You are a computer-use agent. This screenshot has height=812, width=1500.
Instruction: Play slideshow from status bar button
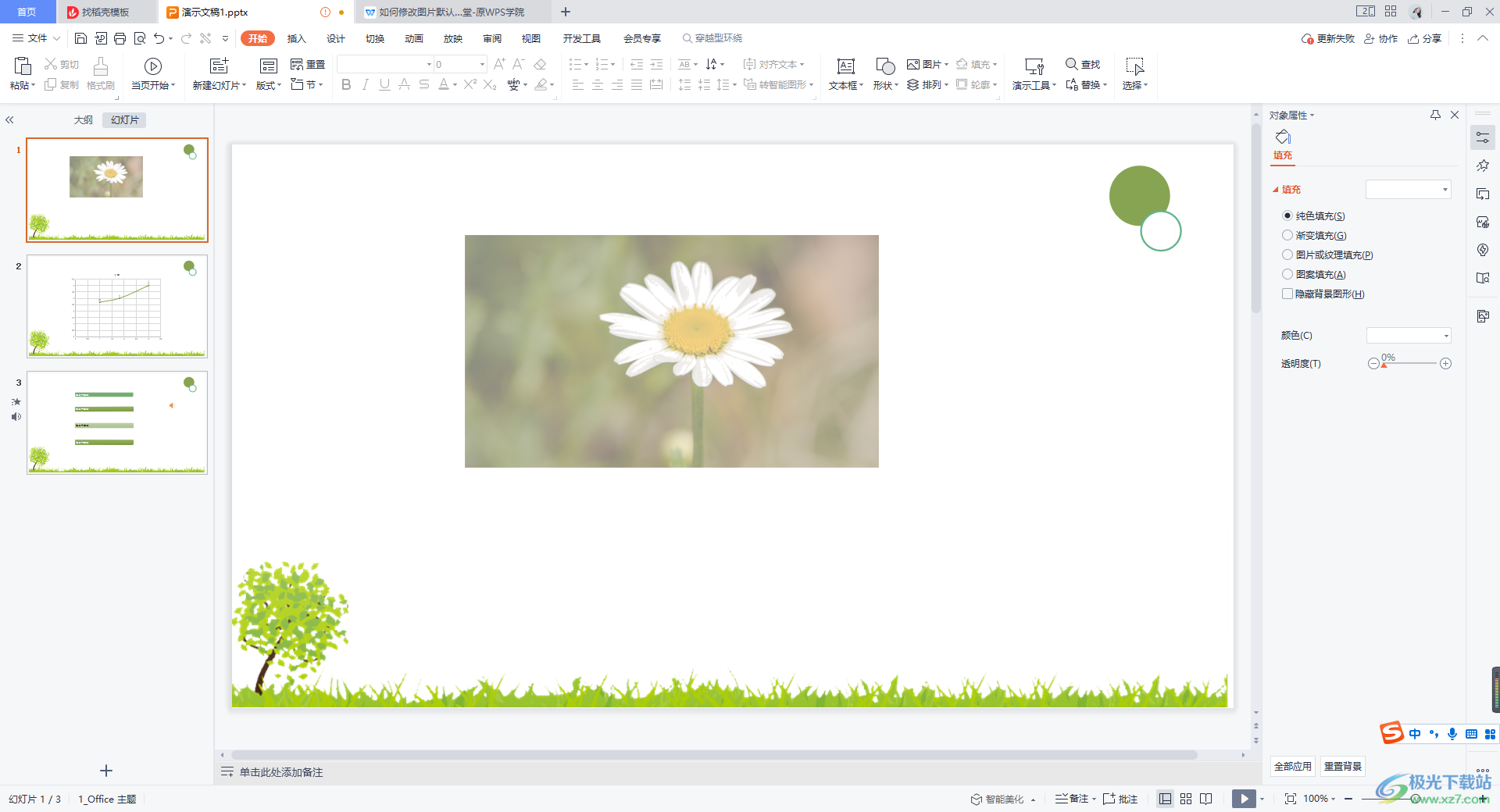[1244, 799]
